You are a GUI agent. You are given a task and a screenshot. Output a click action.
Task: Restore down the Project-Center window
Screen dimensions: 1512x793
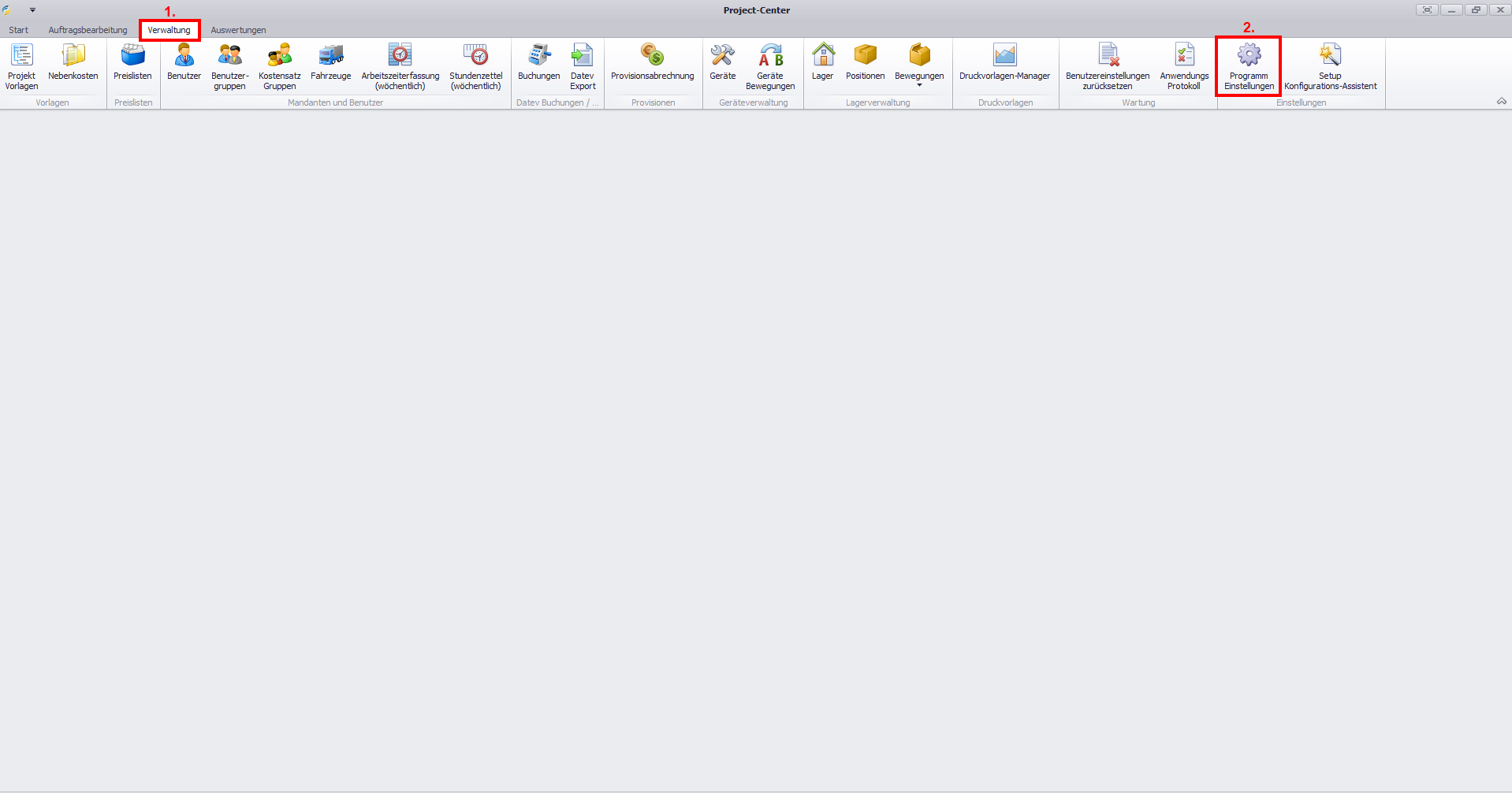tap(1476, 9)
